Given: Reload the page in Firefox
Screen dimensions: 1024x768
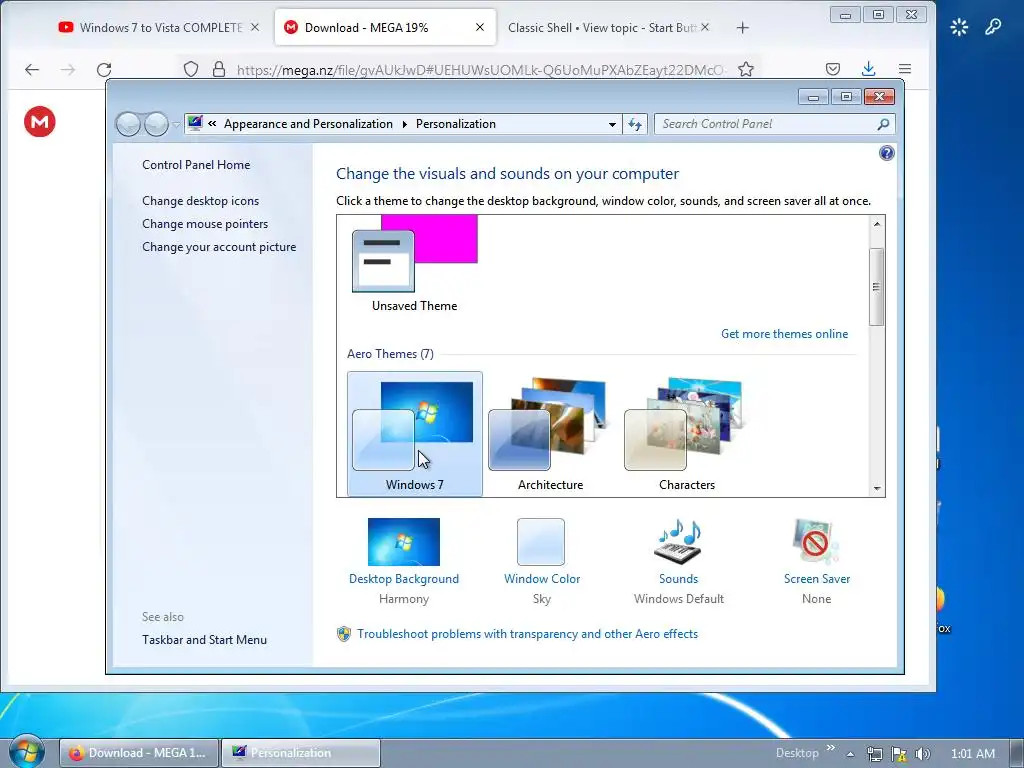Looking at the screenshot, I should [x=104, y=69].
